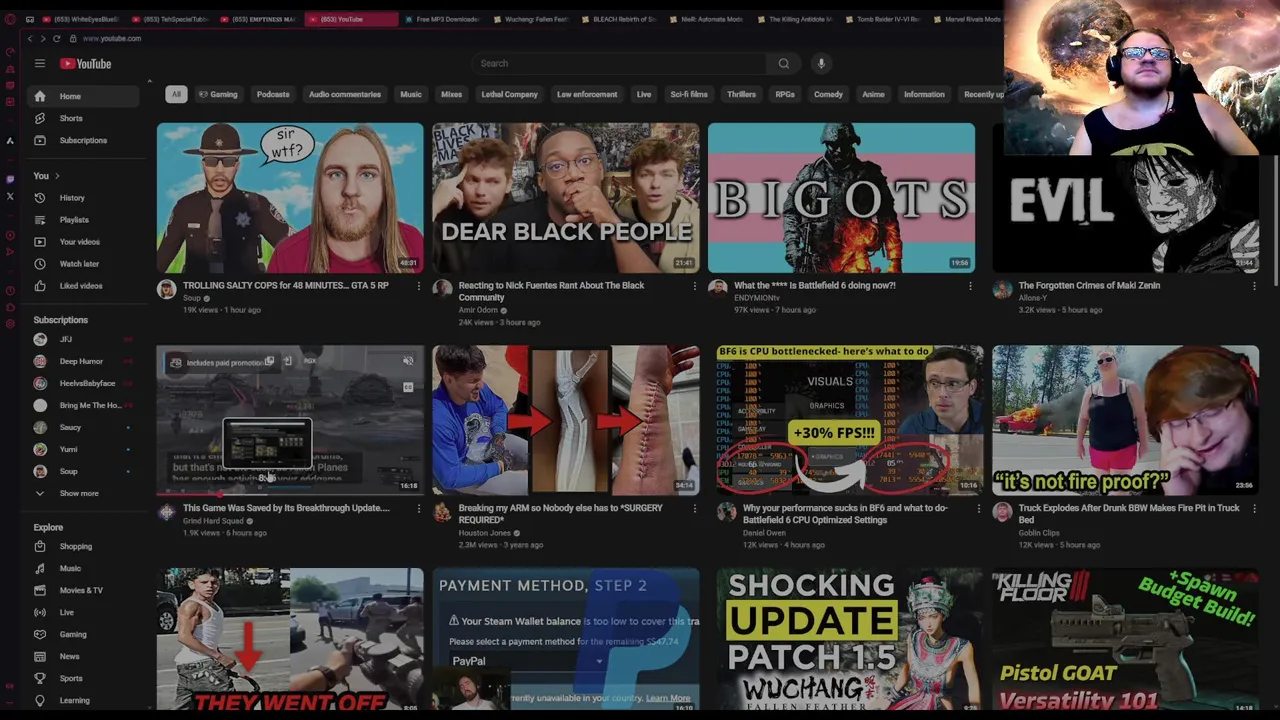Click the YouTube search input field
The width and height of the screenshot is (1280, 720).
620,63
